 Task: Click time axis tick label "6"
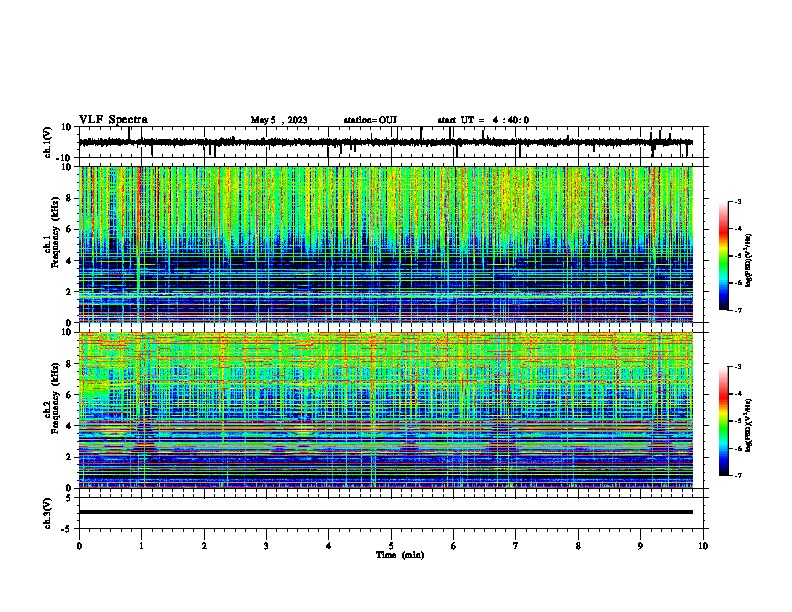tap(454, 546)
